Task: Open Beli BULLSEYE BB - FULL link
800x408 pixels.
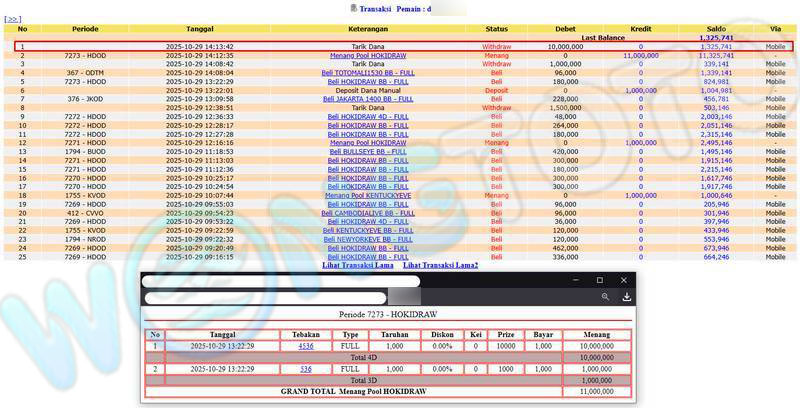Action: [368, 151]
